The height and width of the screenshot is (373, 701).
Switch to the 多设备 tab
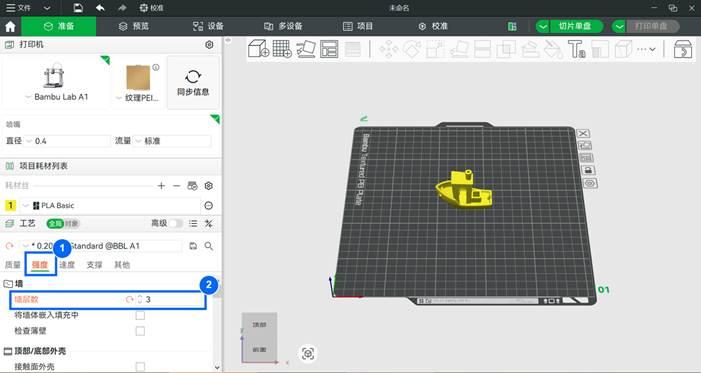click(x=283, y=26)
